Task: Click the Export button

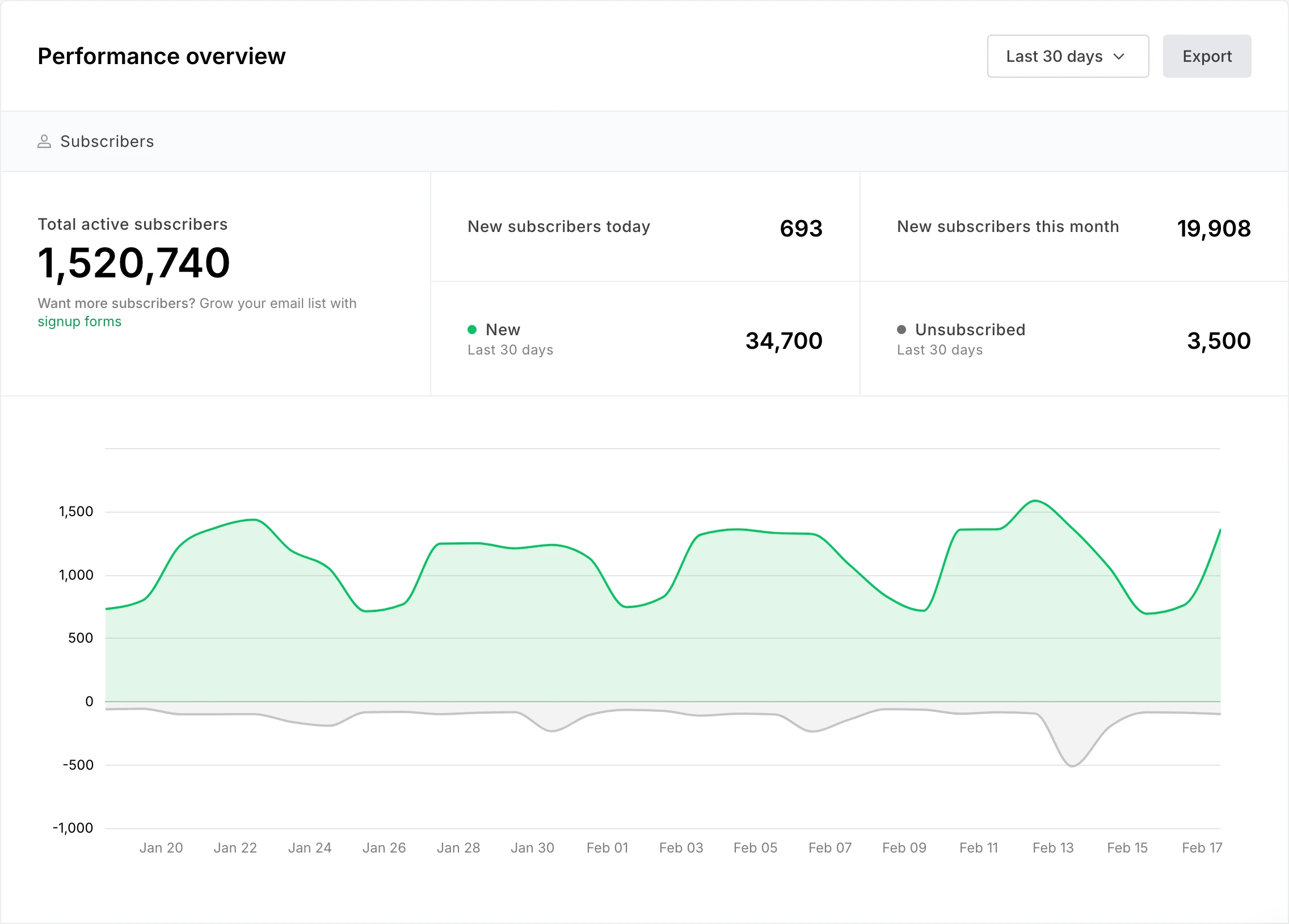Action: [x=1207, y=56]
